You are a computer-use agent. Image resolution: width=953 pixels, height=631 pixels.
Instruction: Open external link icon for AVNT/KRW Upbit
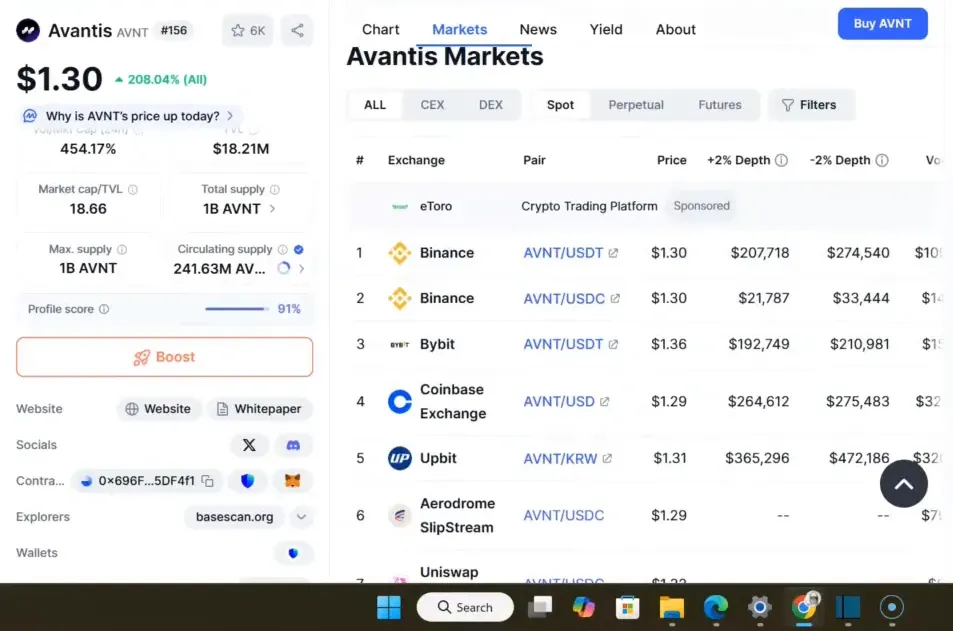[x=607, y=458]
